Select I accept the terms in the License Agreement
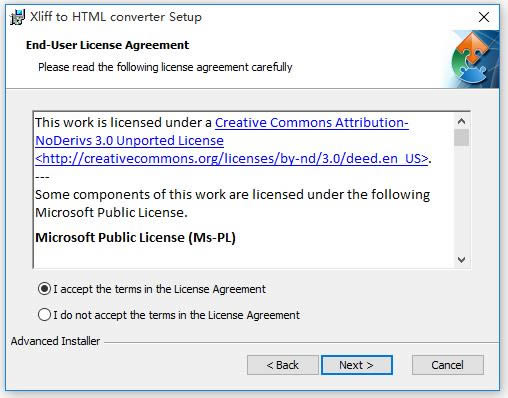508x398 pixels. click(152, 289)
